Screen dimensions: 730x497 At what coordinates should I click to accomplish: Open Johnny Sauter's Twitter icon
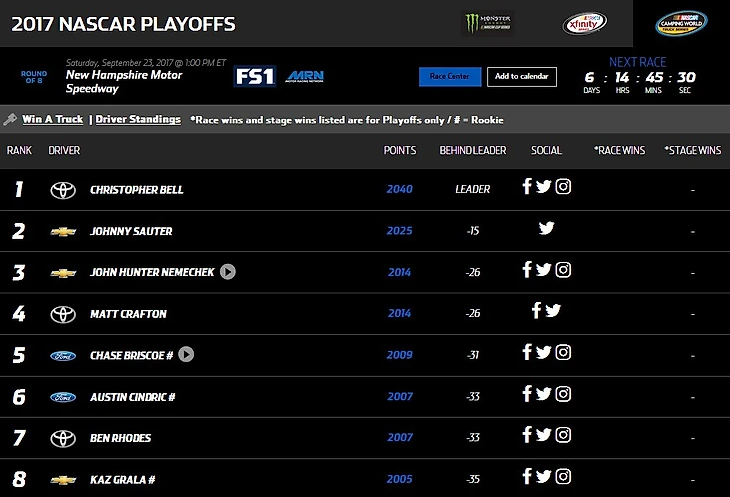coord(547,228)
